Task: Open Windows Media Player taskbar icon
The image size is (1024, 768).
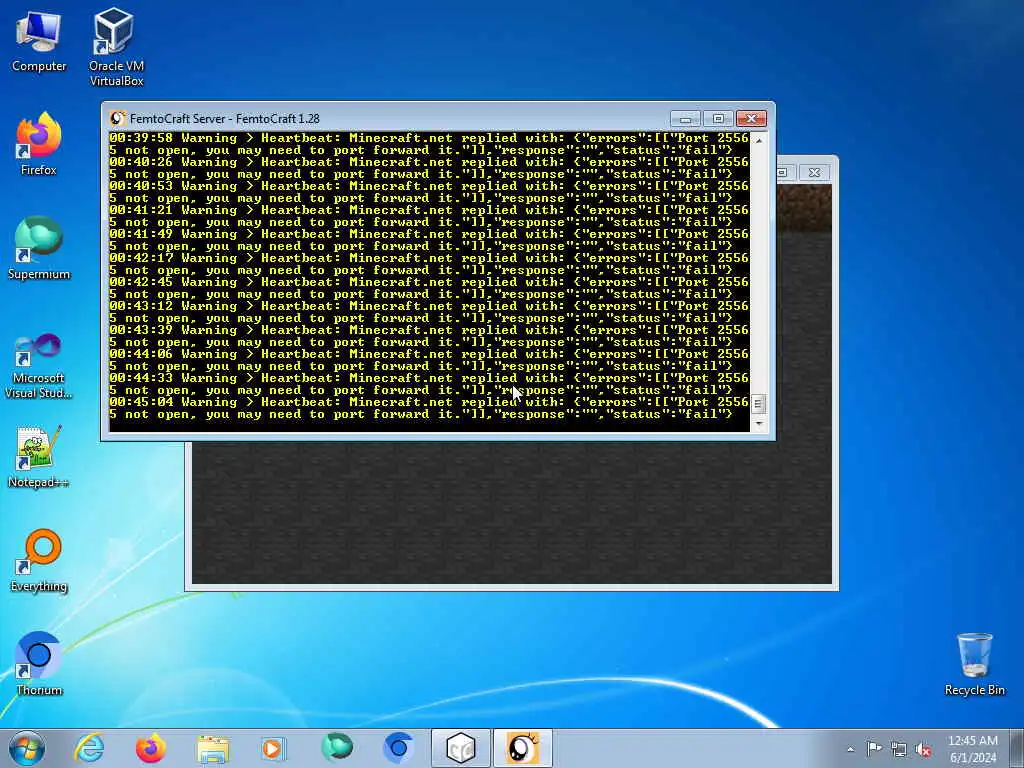Action: 274,748
